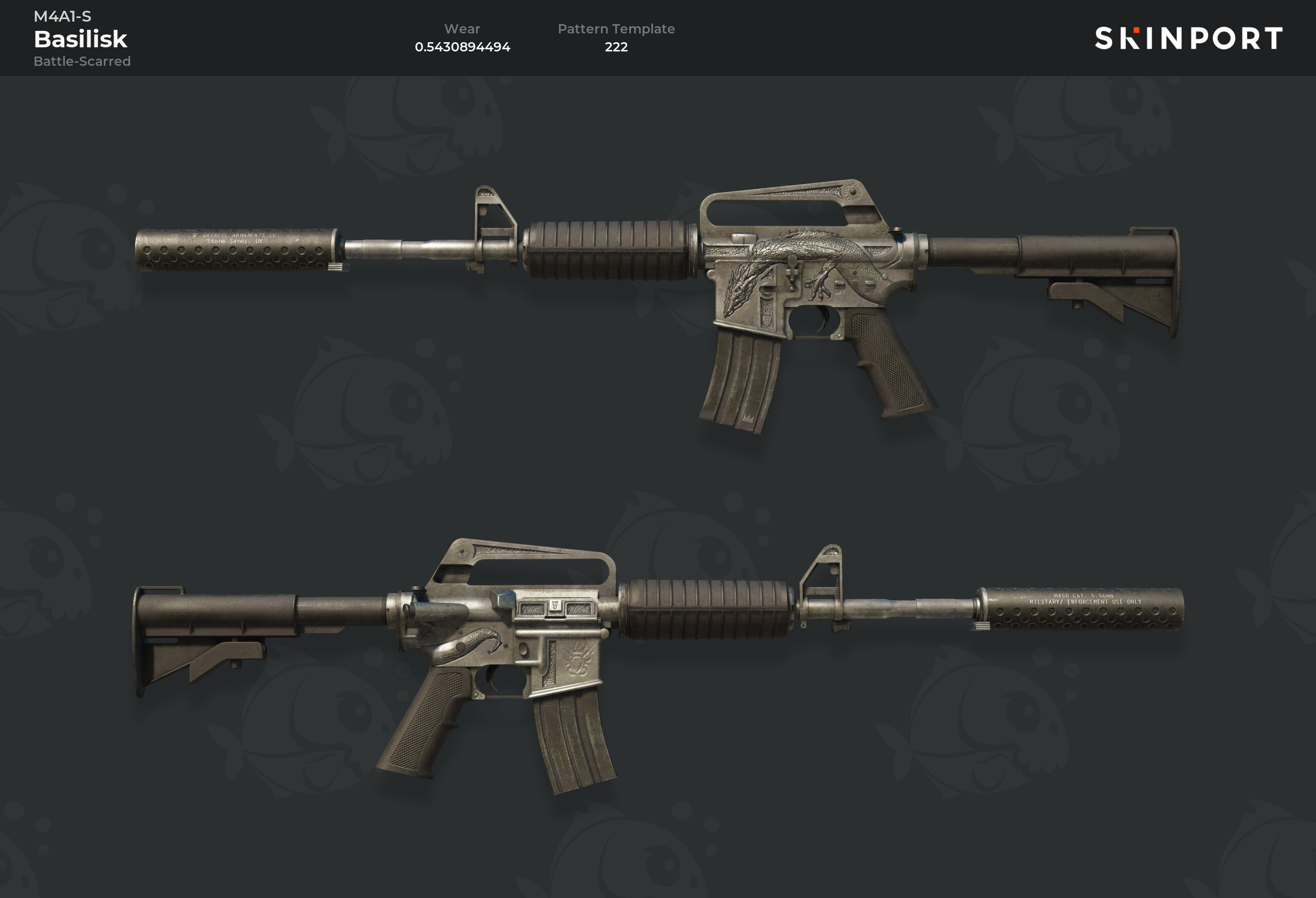Image resolution: width=1316 pixels, height=898 pixels.
Task: Click the ribbed handguard on the upper rifle
Action: [x=609, y=250]
